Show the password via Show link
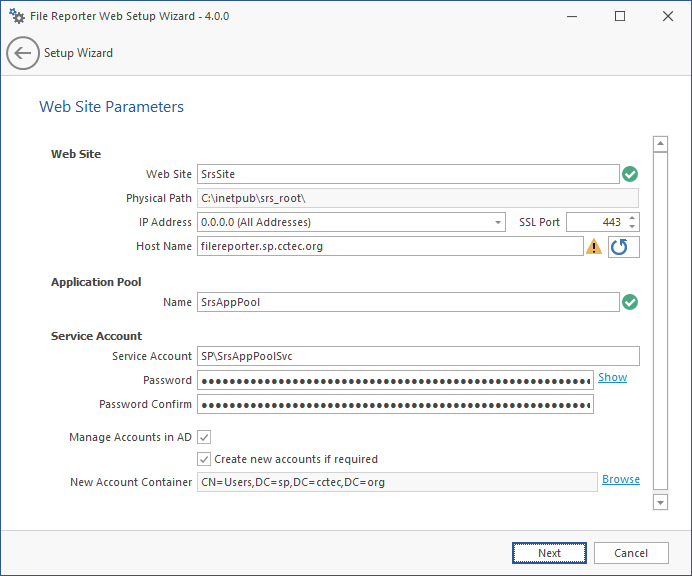The width and height of the screenshot is (692, 576). (x=612, y=377)
